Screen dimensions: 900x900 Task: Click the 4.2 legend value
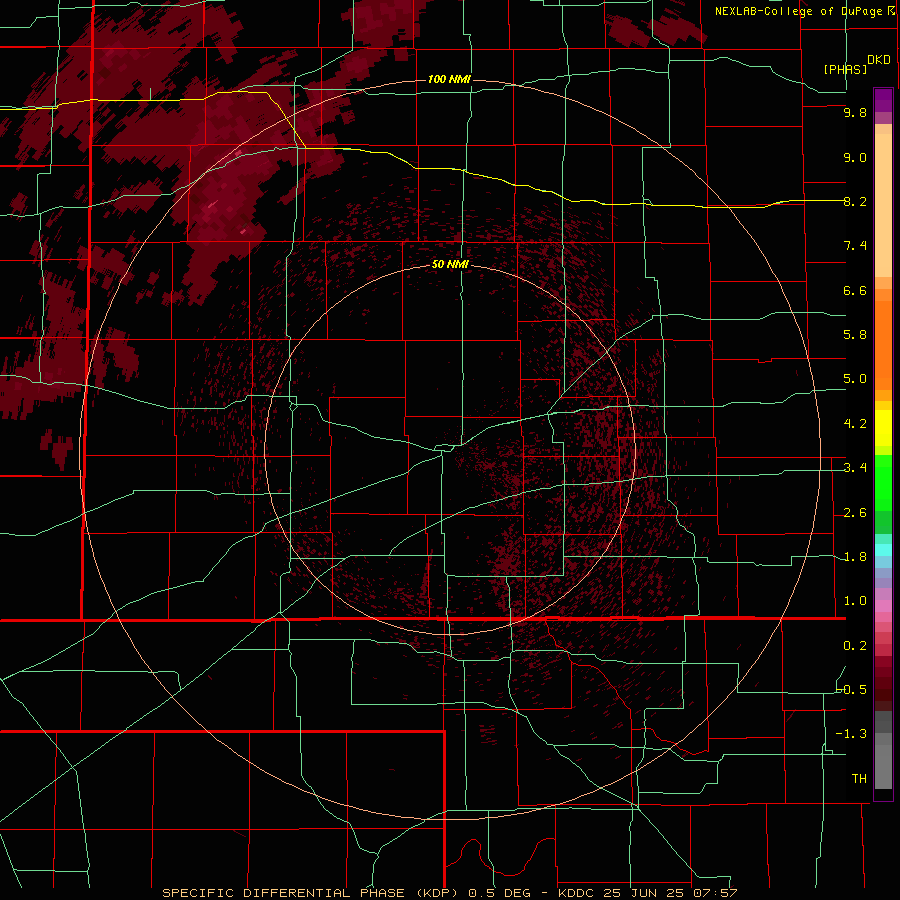(x=855, y=424)
